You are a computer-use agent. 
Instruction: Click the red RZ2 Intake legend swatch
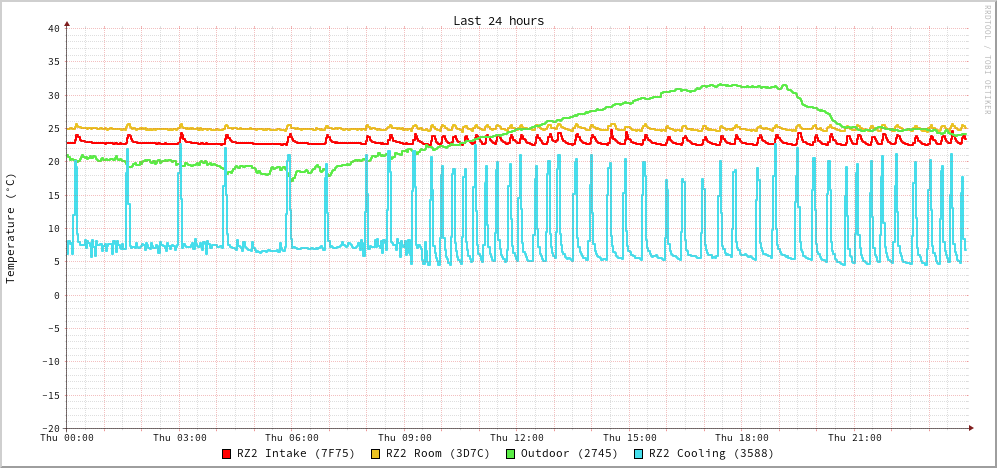[227, 454]
